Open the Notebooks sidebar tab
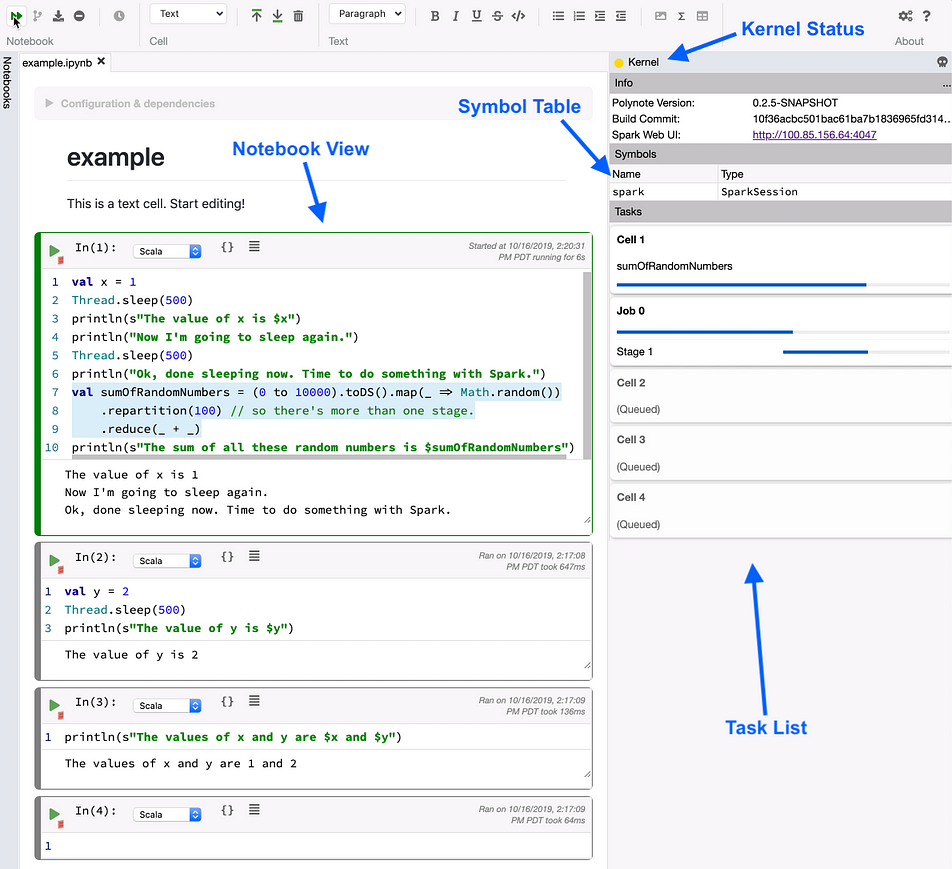 pos(7,83)
